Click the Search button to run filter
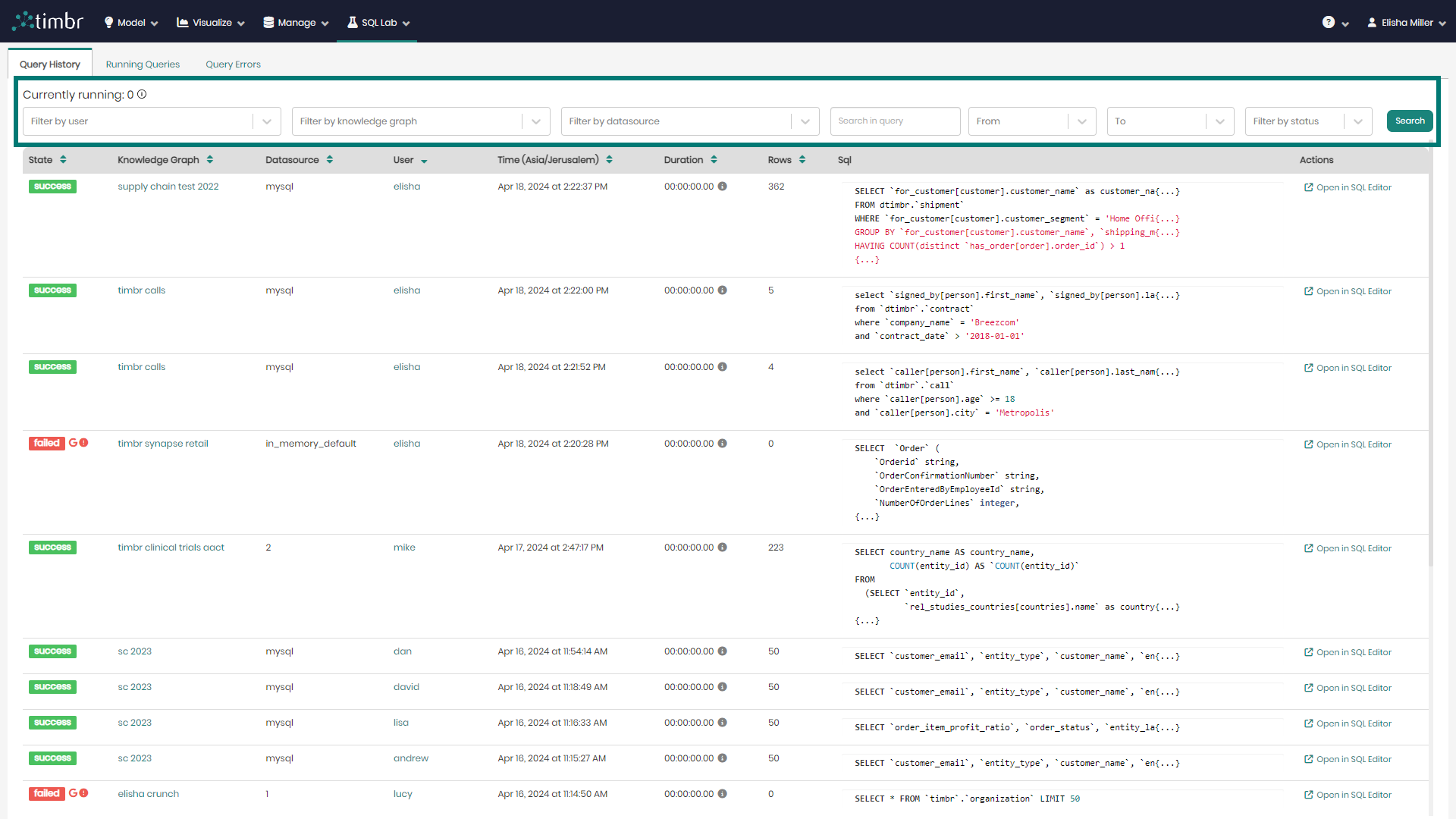Image resolution: width=1456 pixels, height=819 pixels. [1410, 121]
